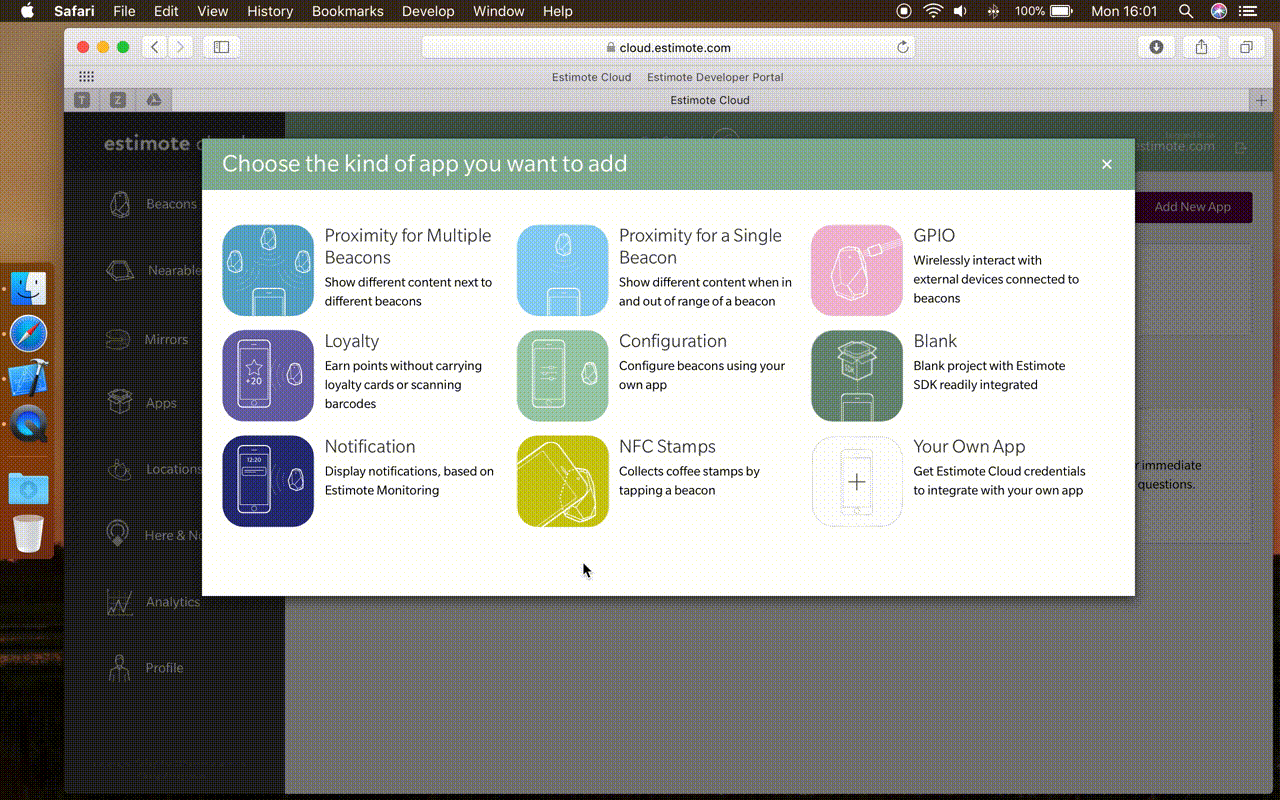Open the Apps sidebar section
Screen dimensions: 1280x800
(x=141, y=403)
